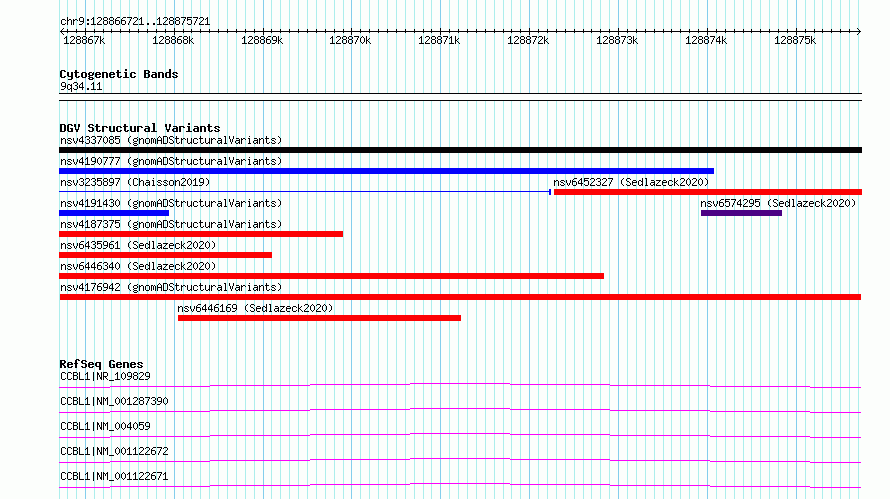Click the chr9:128866721..128875721 coordinate label
Image resolution: width=890 pixels, height=499 pixels.
click(x=135, y=21)
